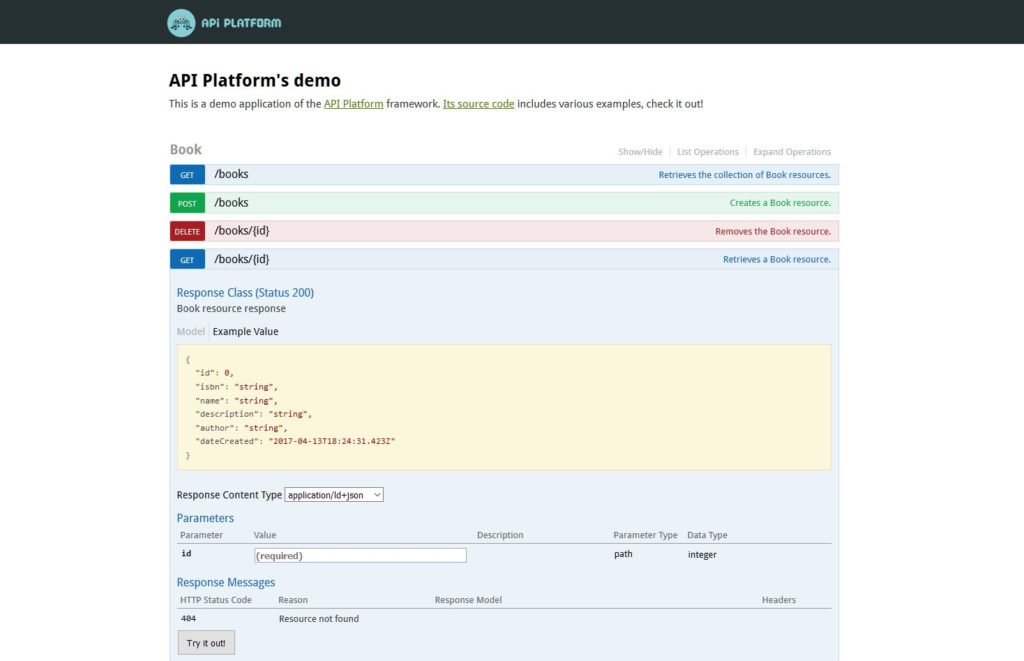
Task: Click the API Platform spider logo icon
Action: coord(181,23)
